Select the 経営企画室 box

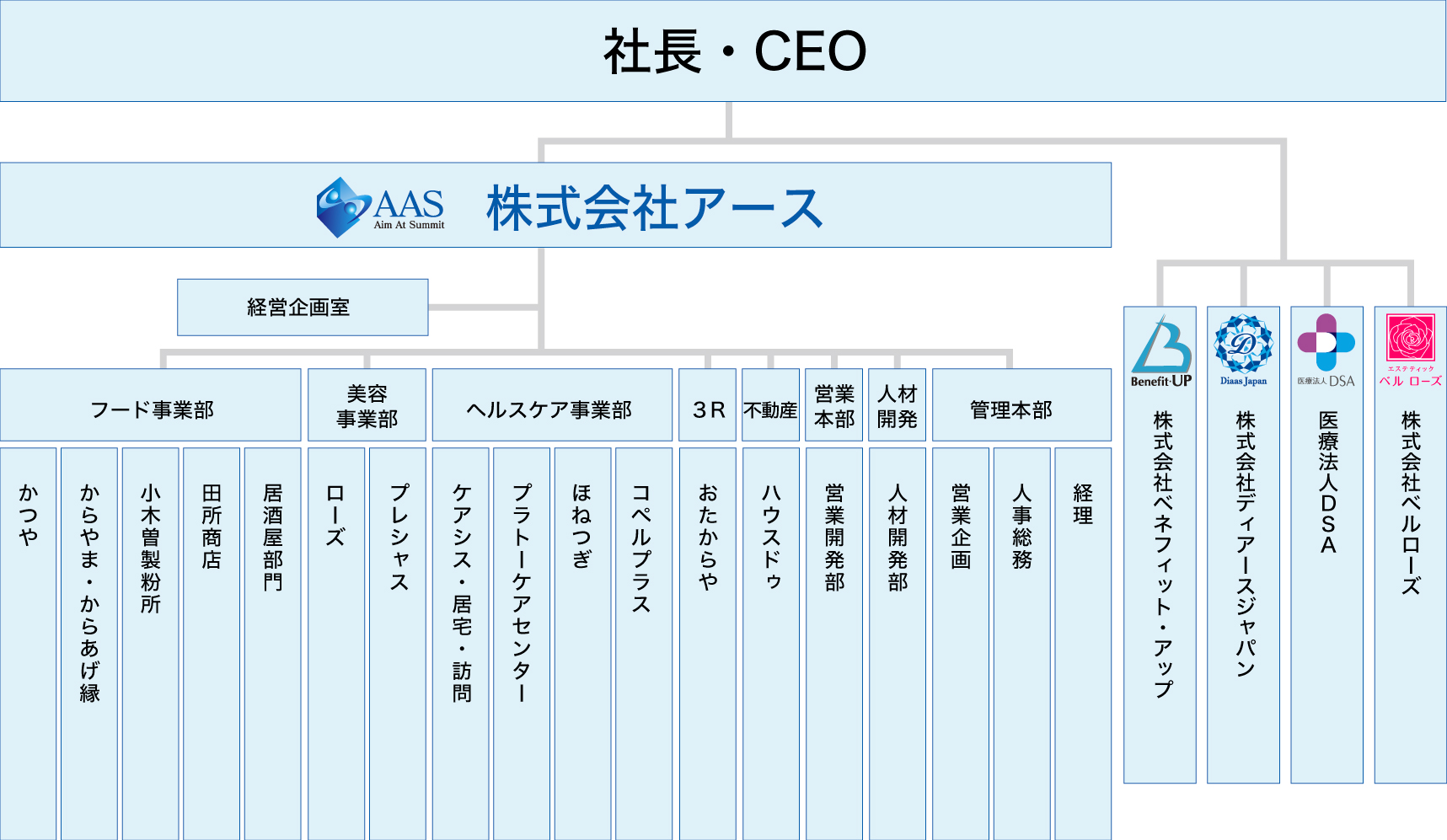pos(302,307)
